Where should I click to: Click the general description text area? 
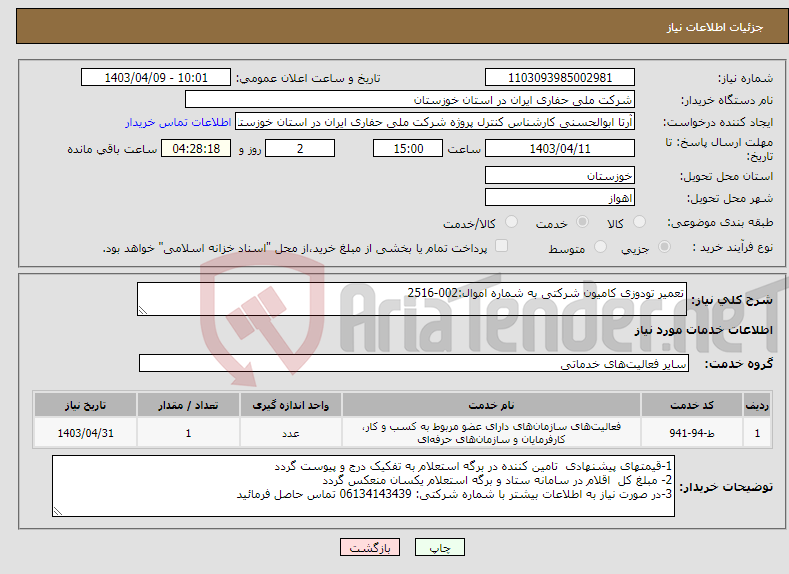pyautogui.click(x=412, y=299)
